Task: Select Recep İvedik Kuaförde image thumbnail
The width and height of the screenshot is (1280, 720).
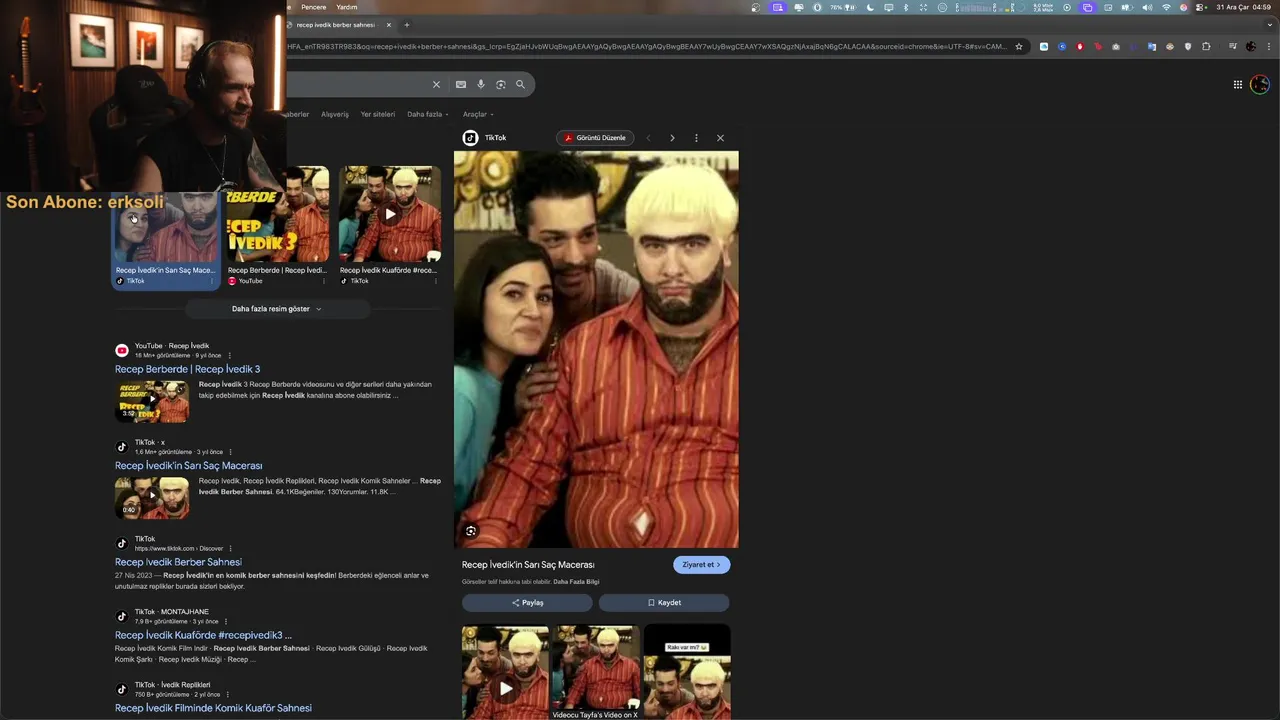Action: tap(390, 214)
